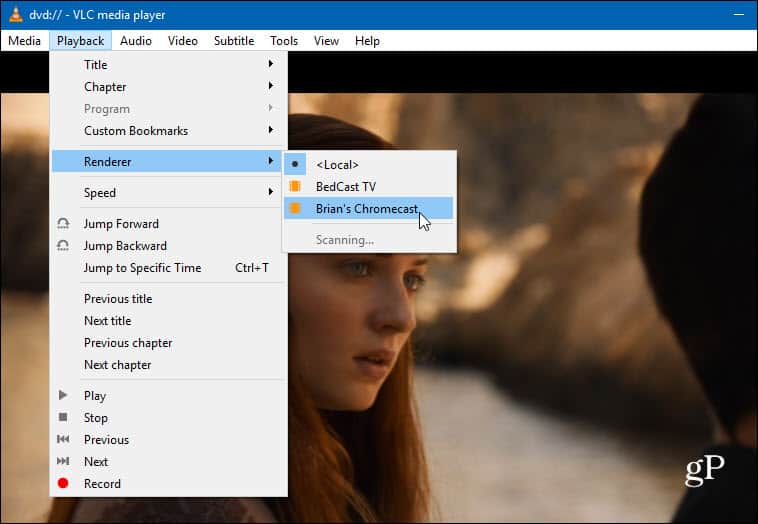Image resolution: width=758 pixels, height=524 pixels.
Task: Open the Help menu
Action: coord(367,41)
